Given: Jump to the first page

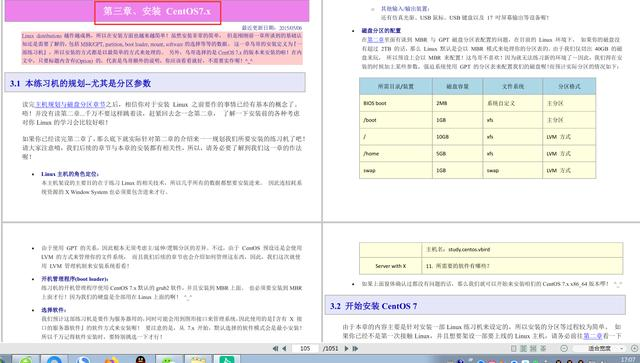Looking at the screenshot, I should [x=275, y=348].
